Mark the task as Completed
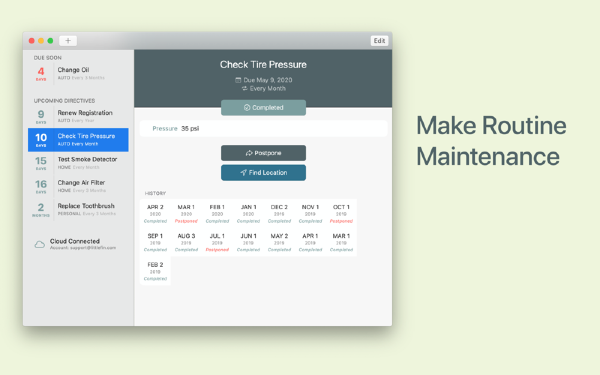The image size is (600, 375). coord(263,108)
